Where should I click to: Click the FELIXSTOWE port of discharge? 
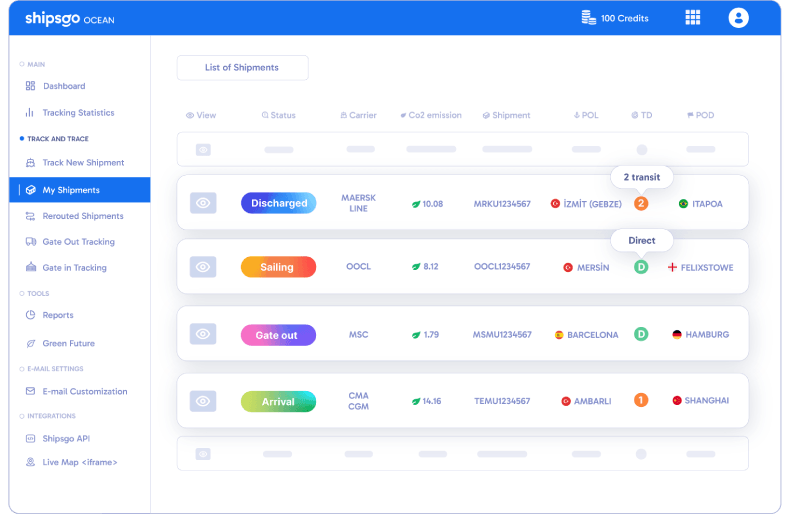coord(706,268)
